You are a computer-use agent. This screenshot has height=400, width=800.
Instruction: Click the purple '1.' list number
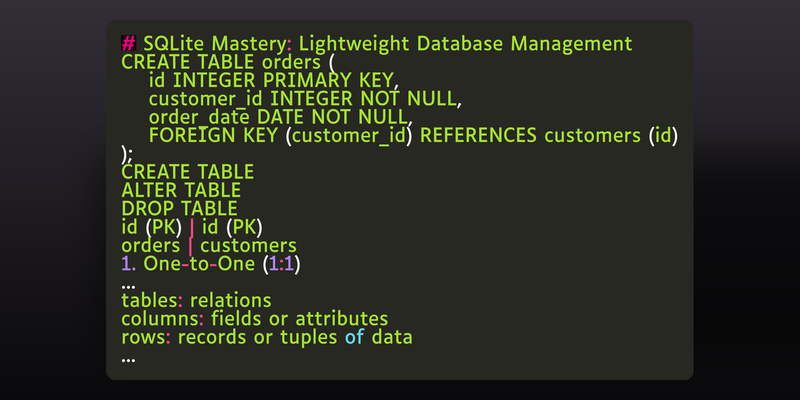tap(130, 264)
